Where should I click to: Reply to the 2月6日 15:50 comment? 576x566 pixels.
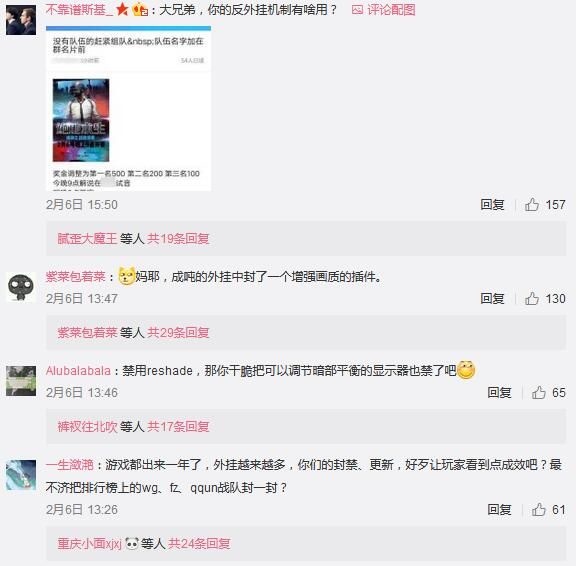[492, 205]
